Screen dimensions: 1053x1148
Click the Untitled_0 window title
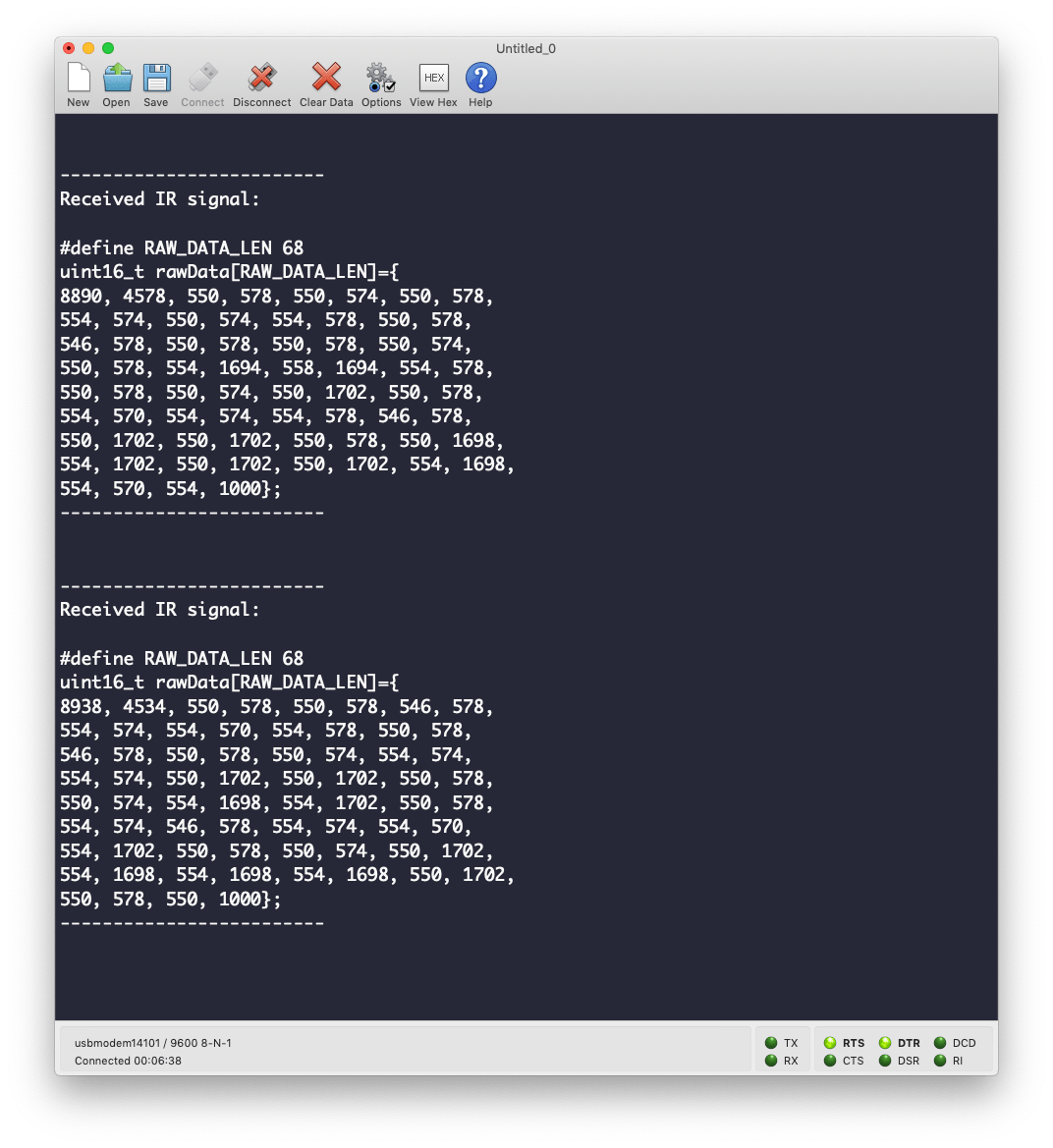click(x=526, y=48)
